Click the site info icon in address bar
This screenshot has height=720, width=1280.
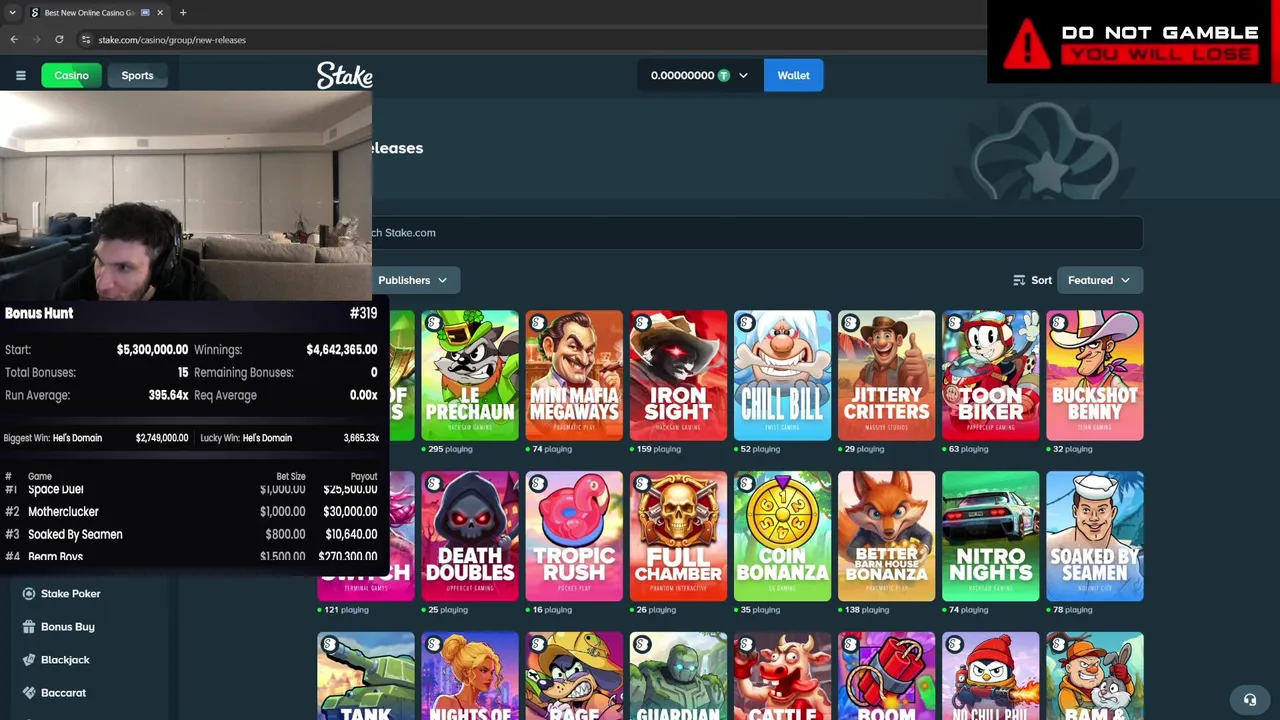click(86, 40)
